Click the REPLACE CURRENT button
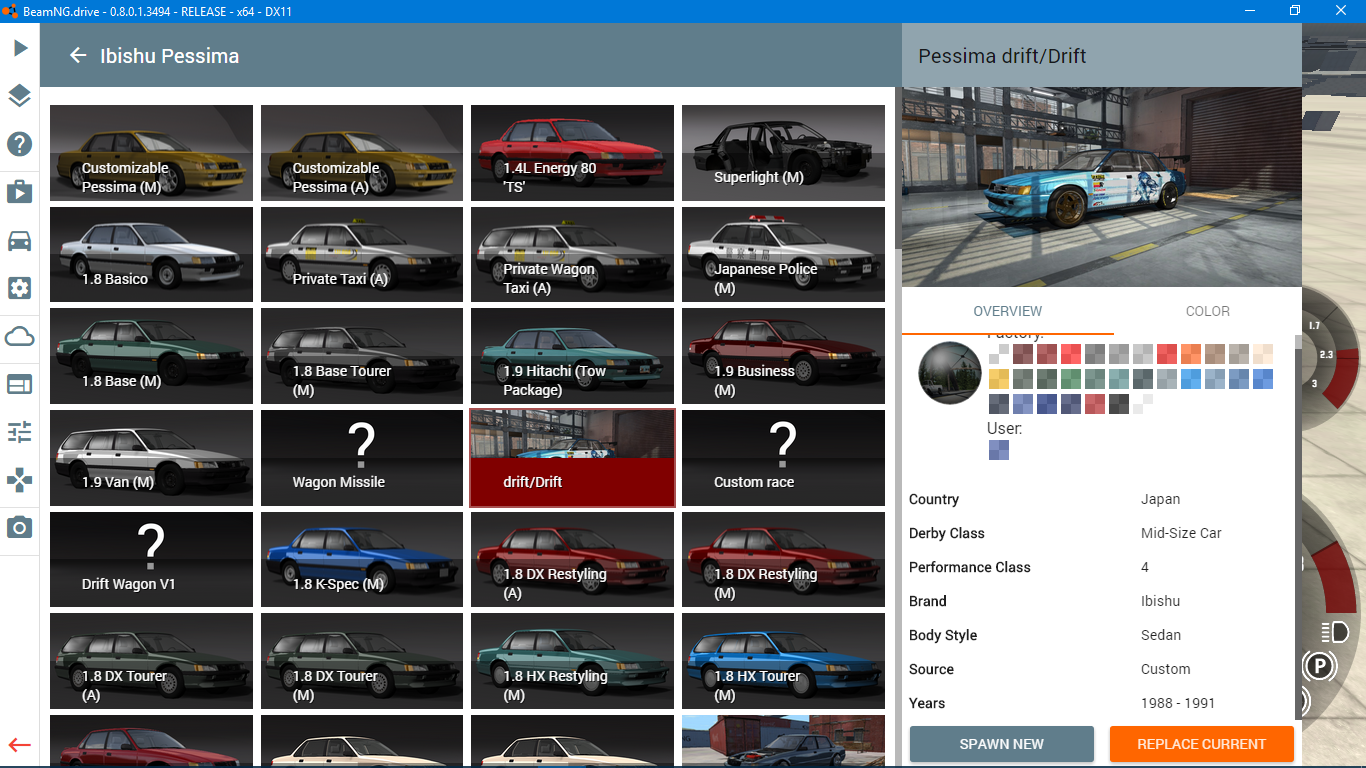 click(1202, 744)
